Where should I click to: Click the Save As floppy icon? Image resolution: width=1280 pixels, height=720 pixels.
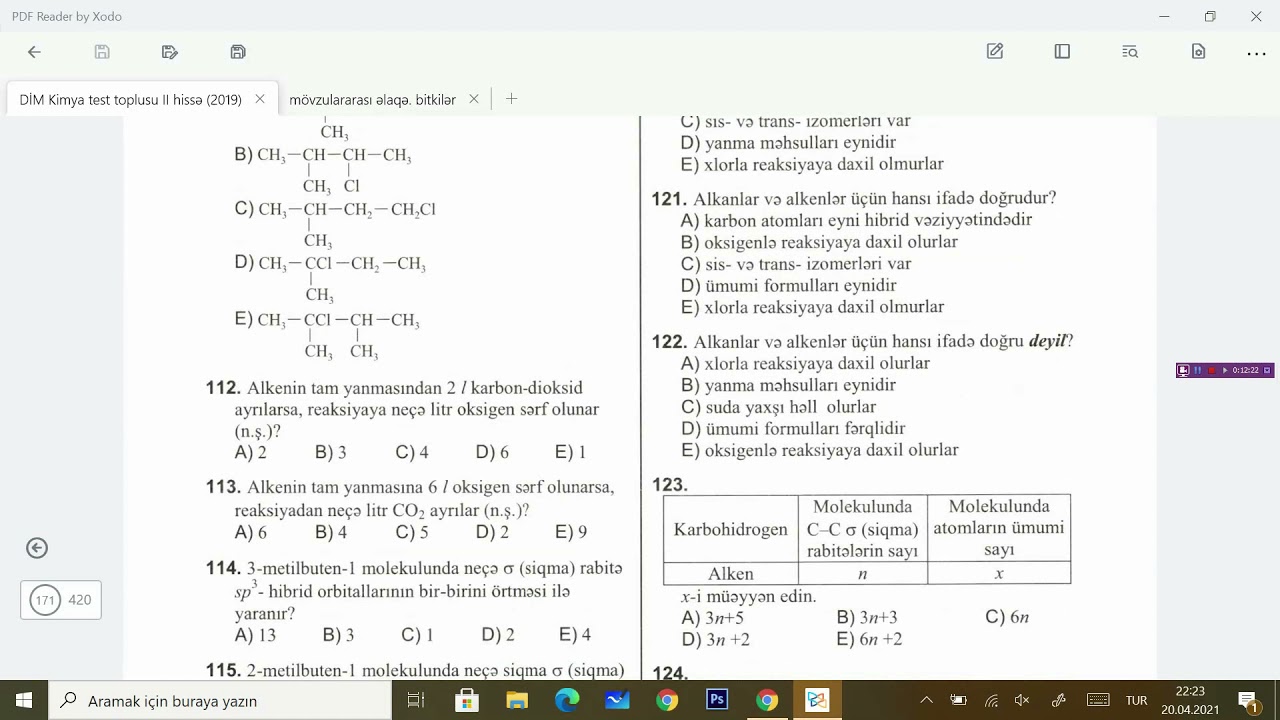click(238, 52)
